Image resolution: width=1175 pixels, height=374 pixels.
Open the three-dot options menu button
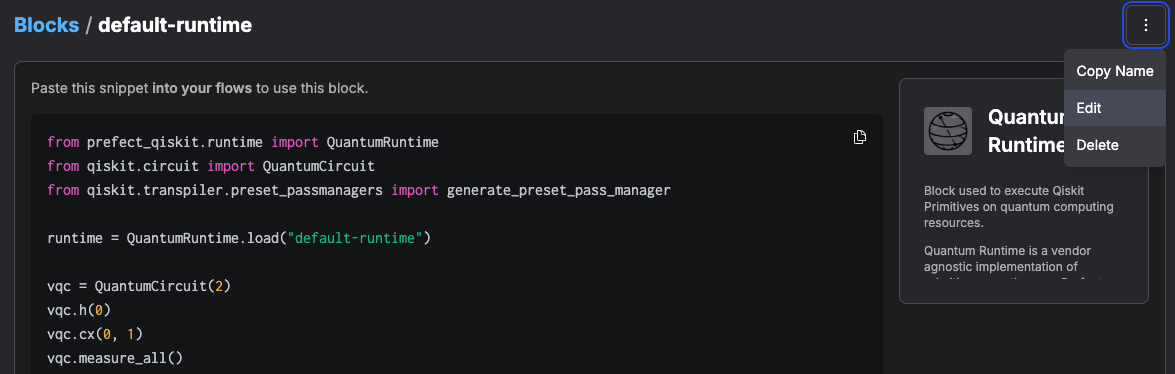point(1145,25)
